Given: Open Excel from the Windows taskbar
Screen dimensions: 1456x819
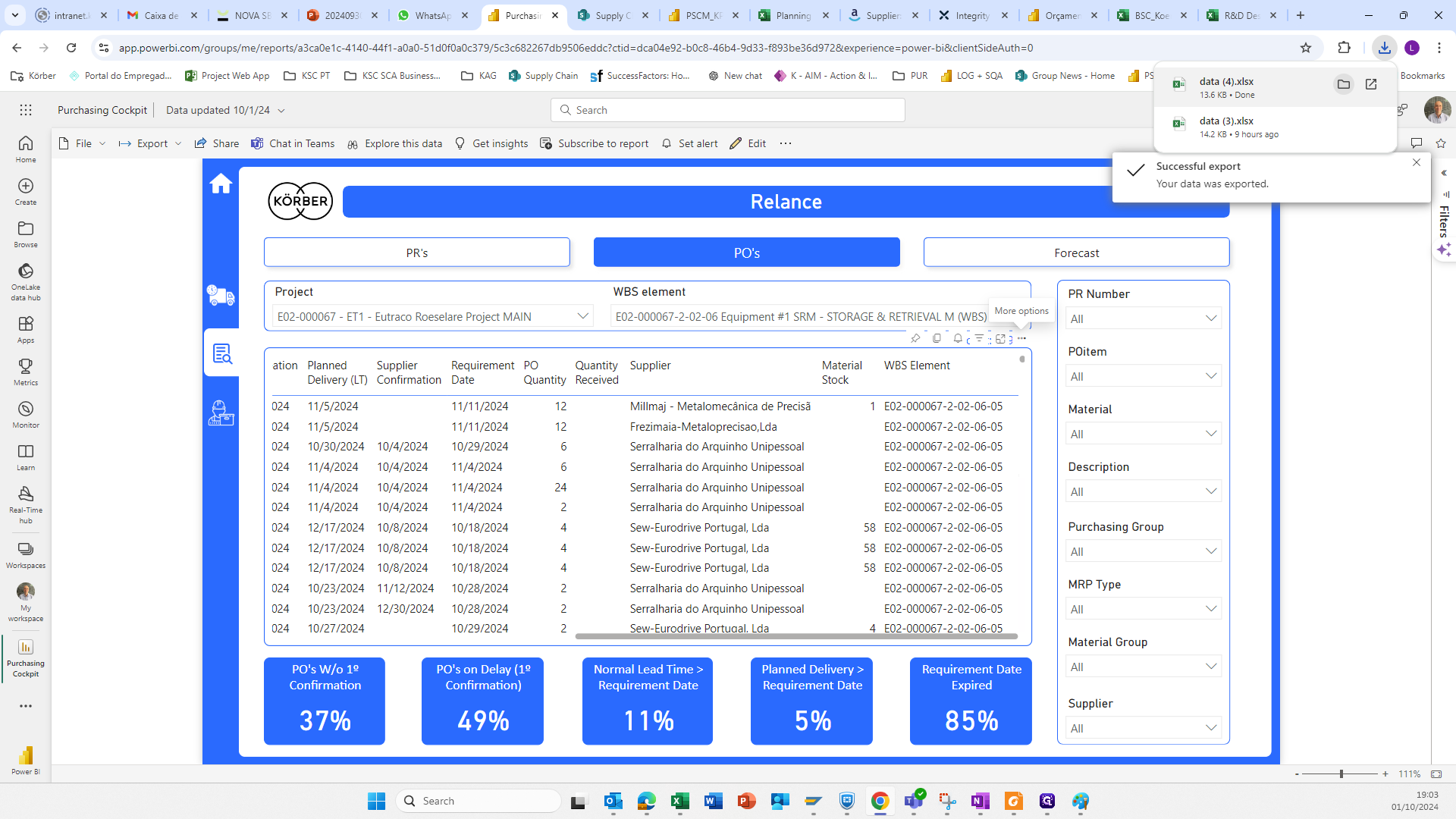Looking at the screenshot, I should (x=679, y=801).
